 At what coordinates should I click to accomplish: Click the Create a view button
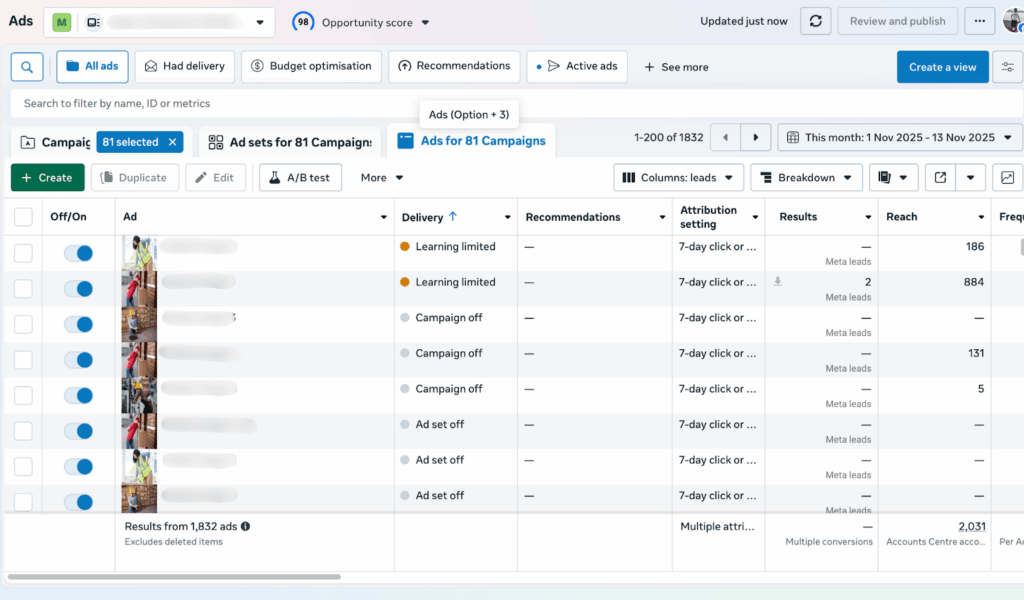click(942, 67)
